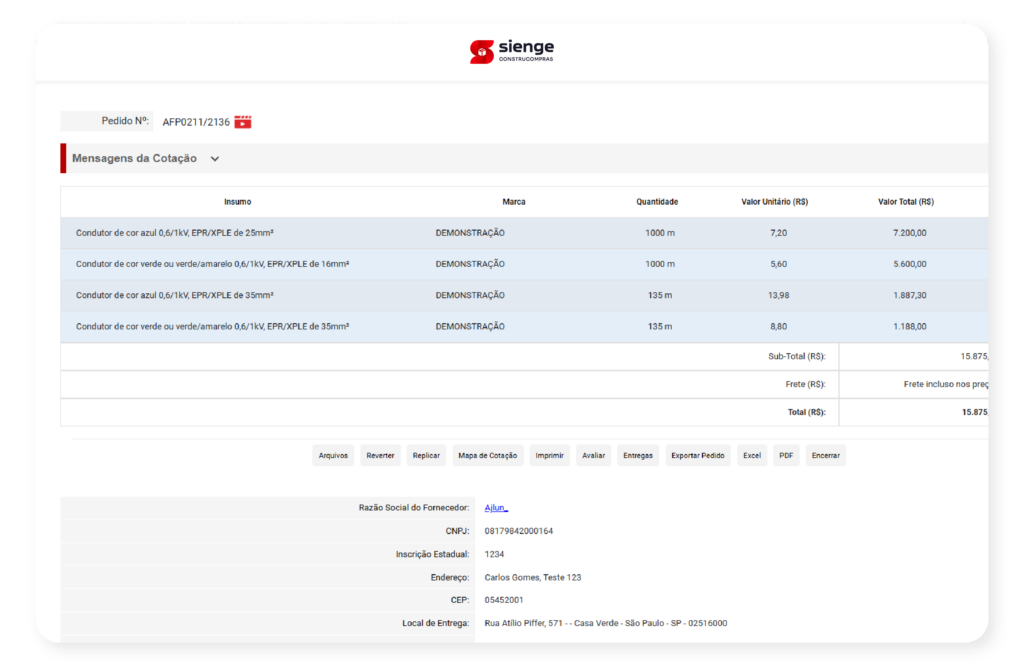Click the Quantidade column header

coord(658,202)
